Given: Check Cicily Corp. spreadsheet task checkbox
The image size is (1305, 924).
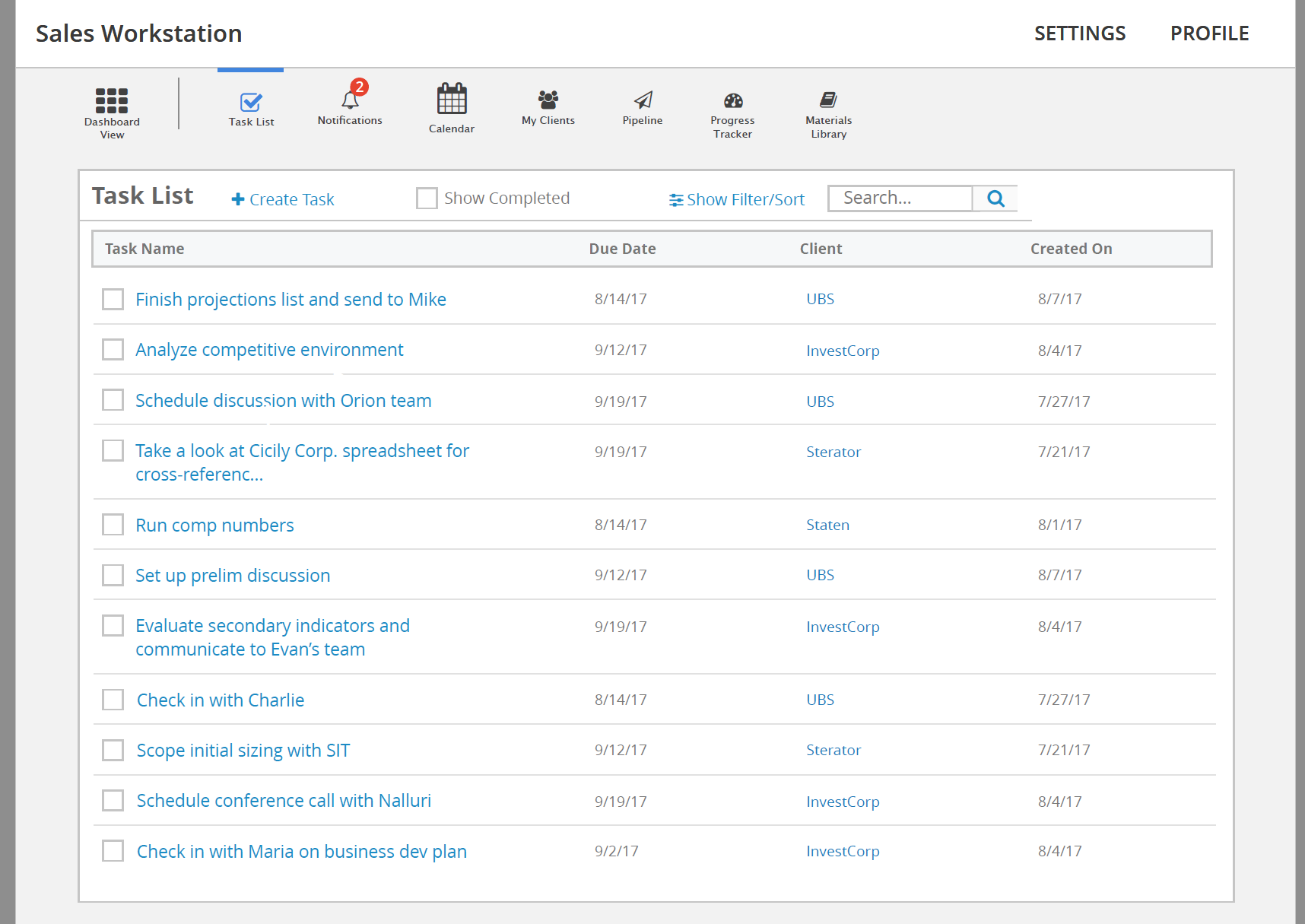Looking at the screenshot, I should [x=113, y=450].
